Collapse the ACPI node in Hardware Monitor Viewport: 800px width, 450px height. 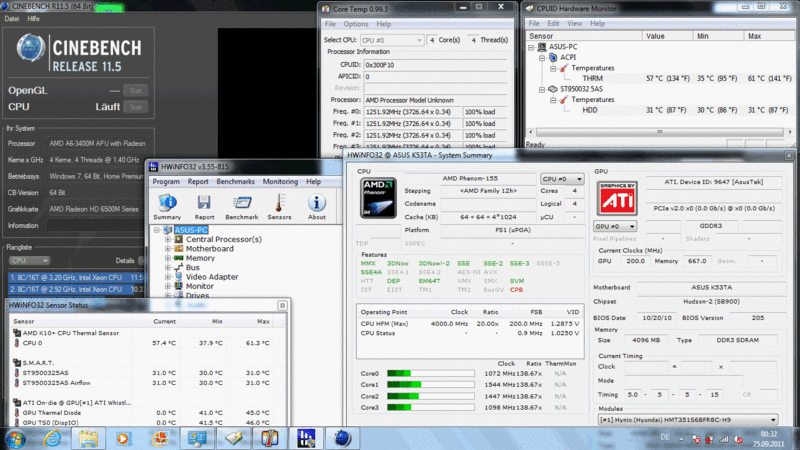542,58
